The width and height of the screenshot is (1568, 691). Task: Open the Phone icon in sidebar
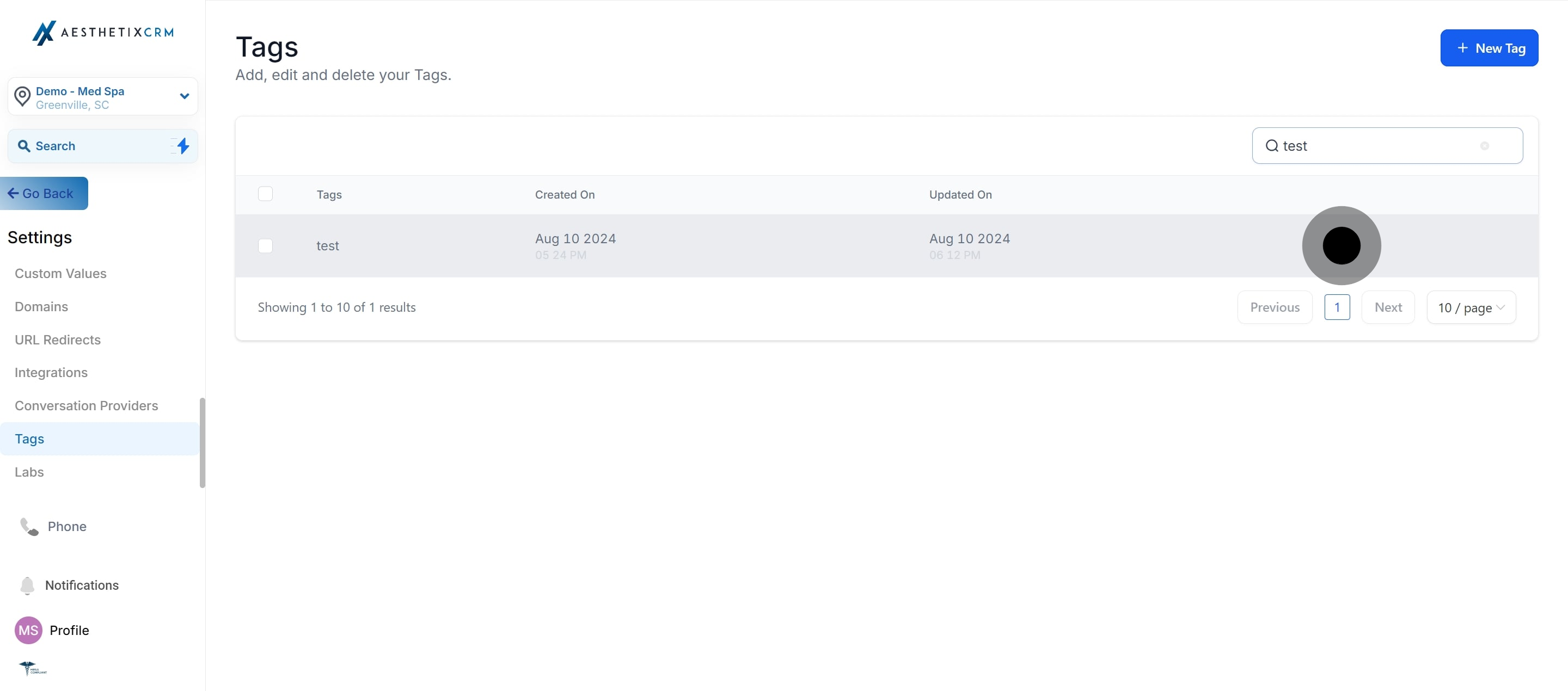[x=29, y=526]
